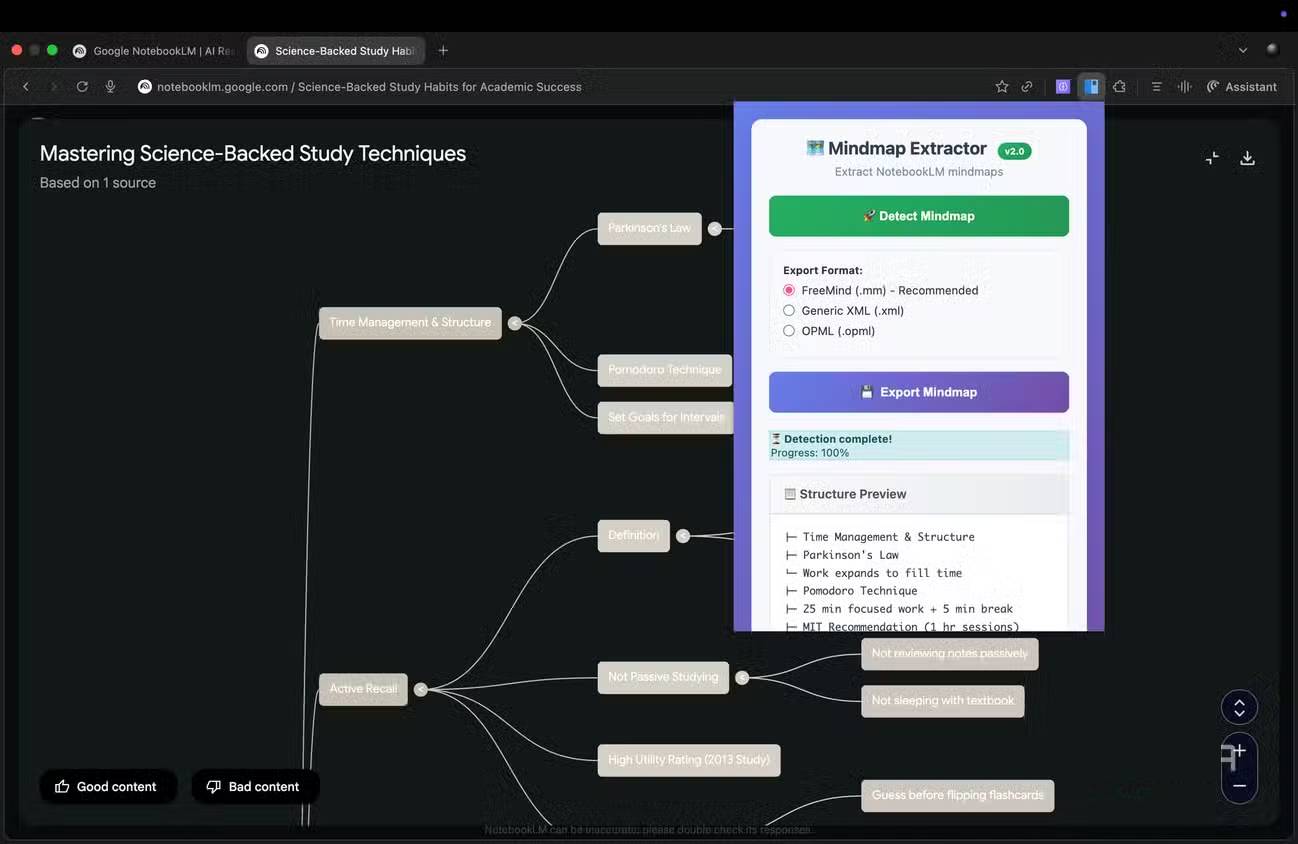Bookmark the page with the star icon
This screenshot has height=844, width=1298.
[1001, 87]
